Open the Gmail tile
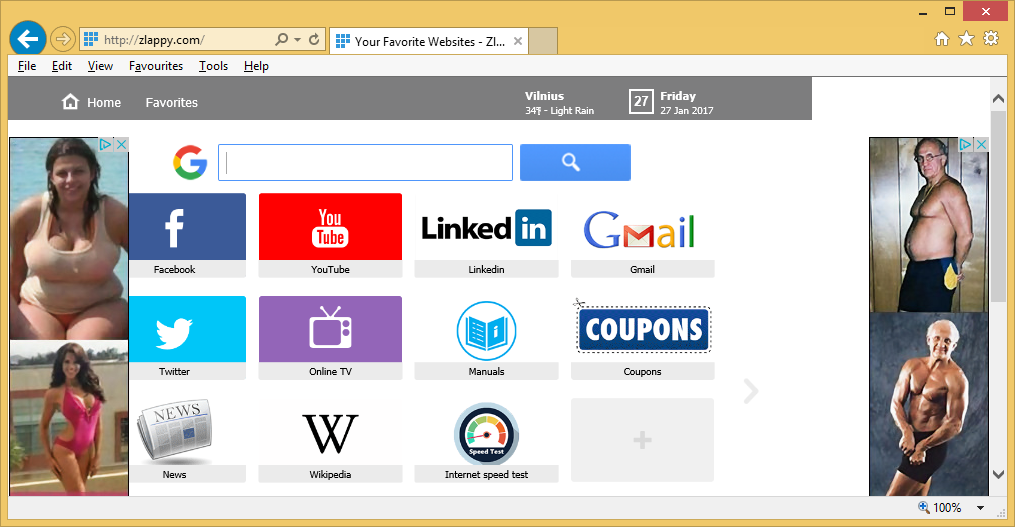This screenshot has height=527, width=1015. pos(642,235)
